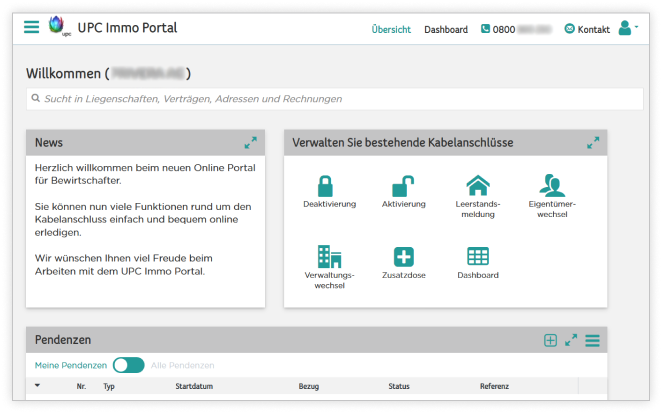Open the user account menu
The image size is (662, 414).
click(x=628, y=28)
